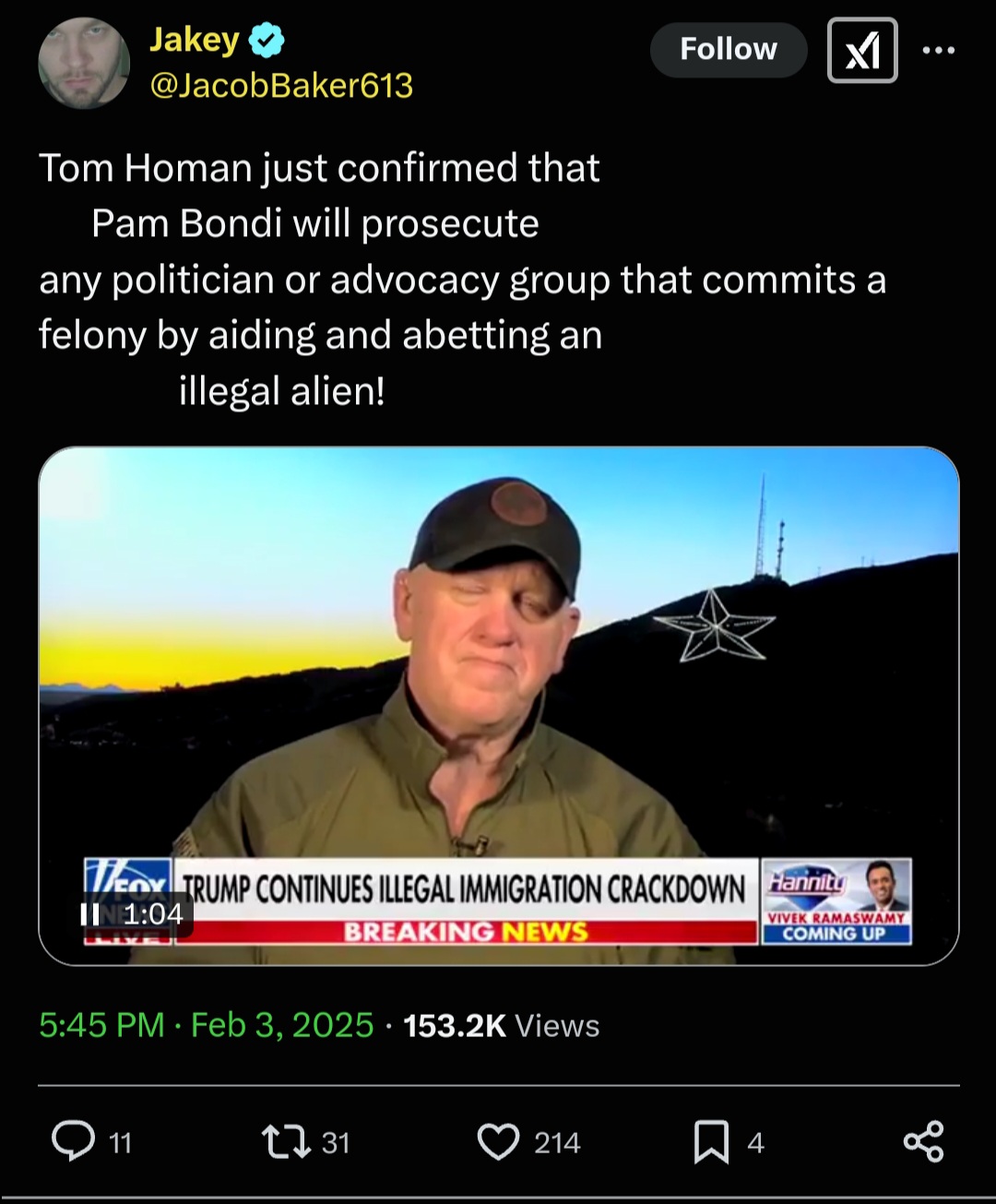View the 153.2K Views analytics
Screen dimensions: 996x1204
point(502,1025)
